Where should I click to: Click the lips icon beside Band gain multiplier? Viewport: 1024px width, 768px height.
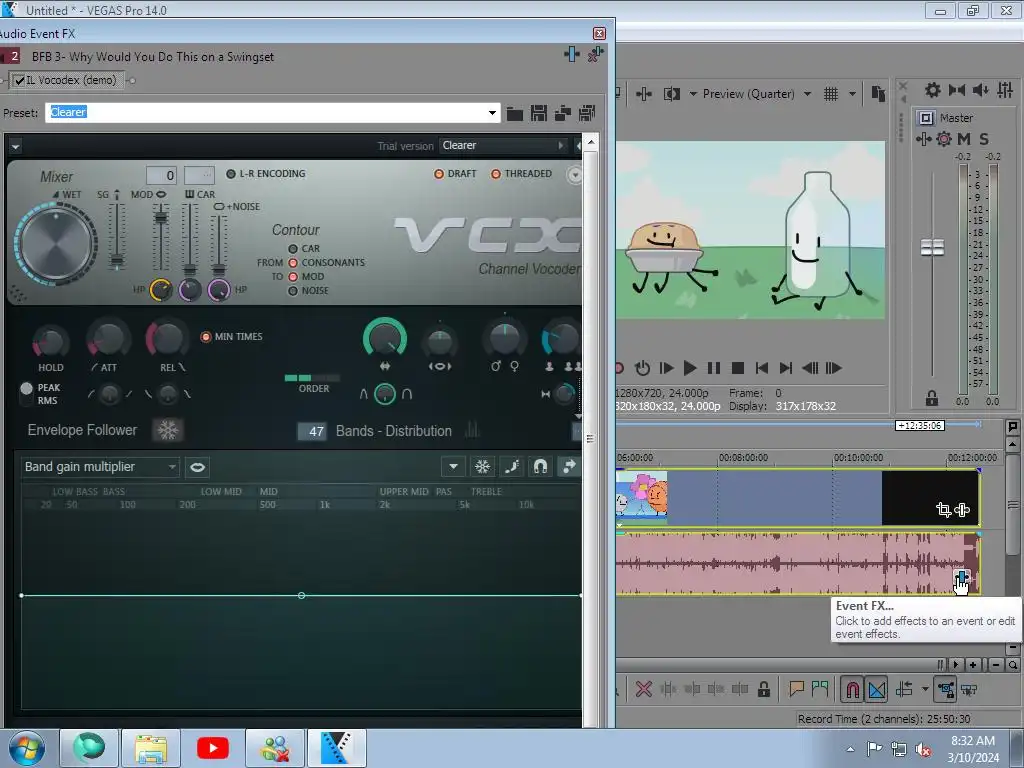pos(197,467)
